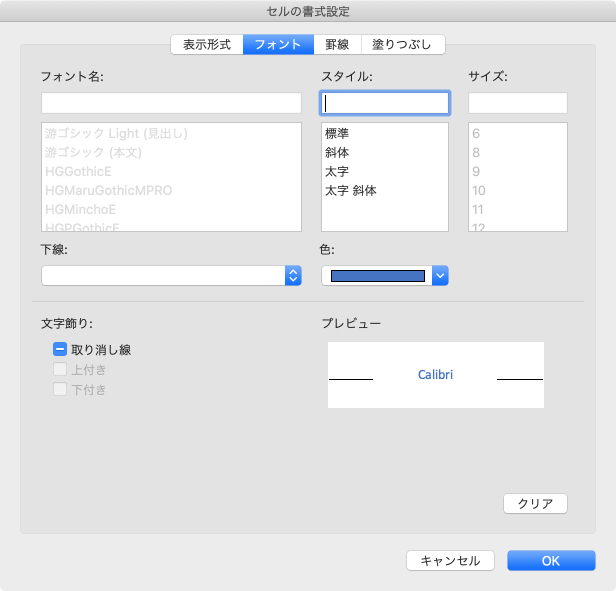Open the 下線 underline dropdown
616x591 pixels.
coord(292,276)
